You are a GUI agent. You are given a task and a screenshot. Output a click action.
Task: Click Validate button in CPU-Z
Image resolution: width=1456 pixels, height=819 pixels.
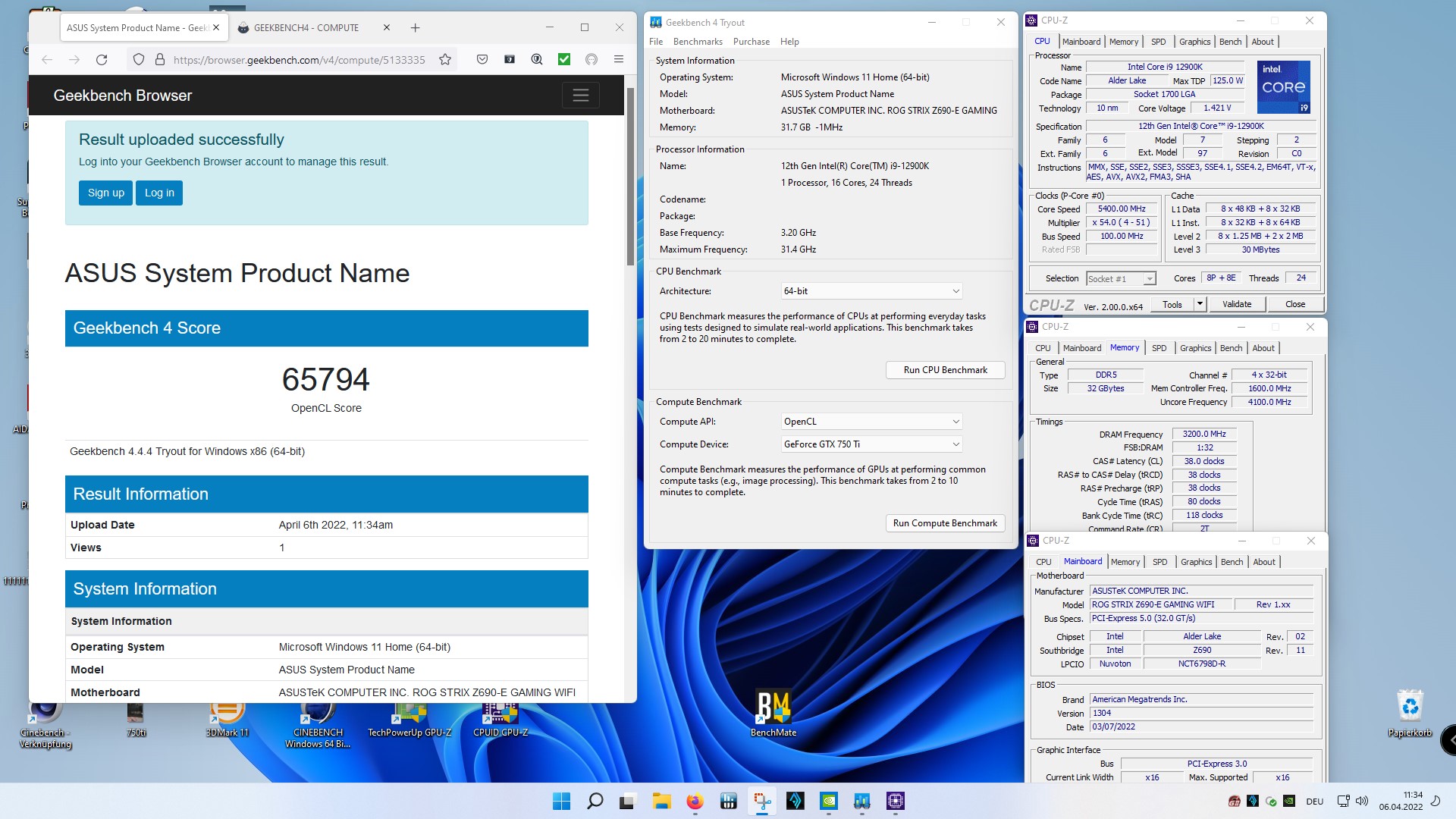[x=1237, y=304]
